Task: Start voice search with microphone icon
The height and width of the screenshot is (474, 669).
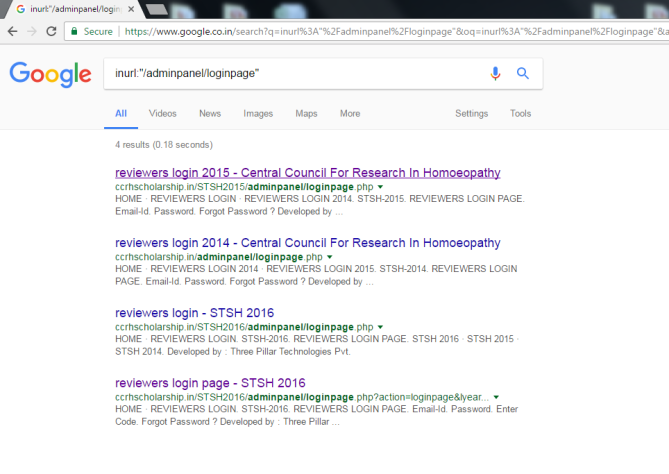Action: pyautogui.click(x=495, y=73)
